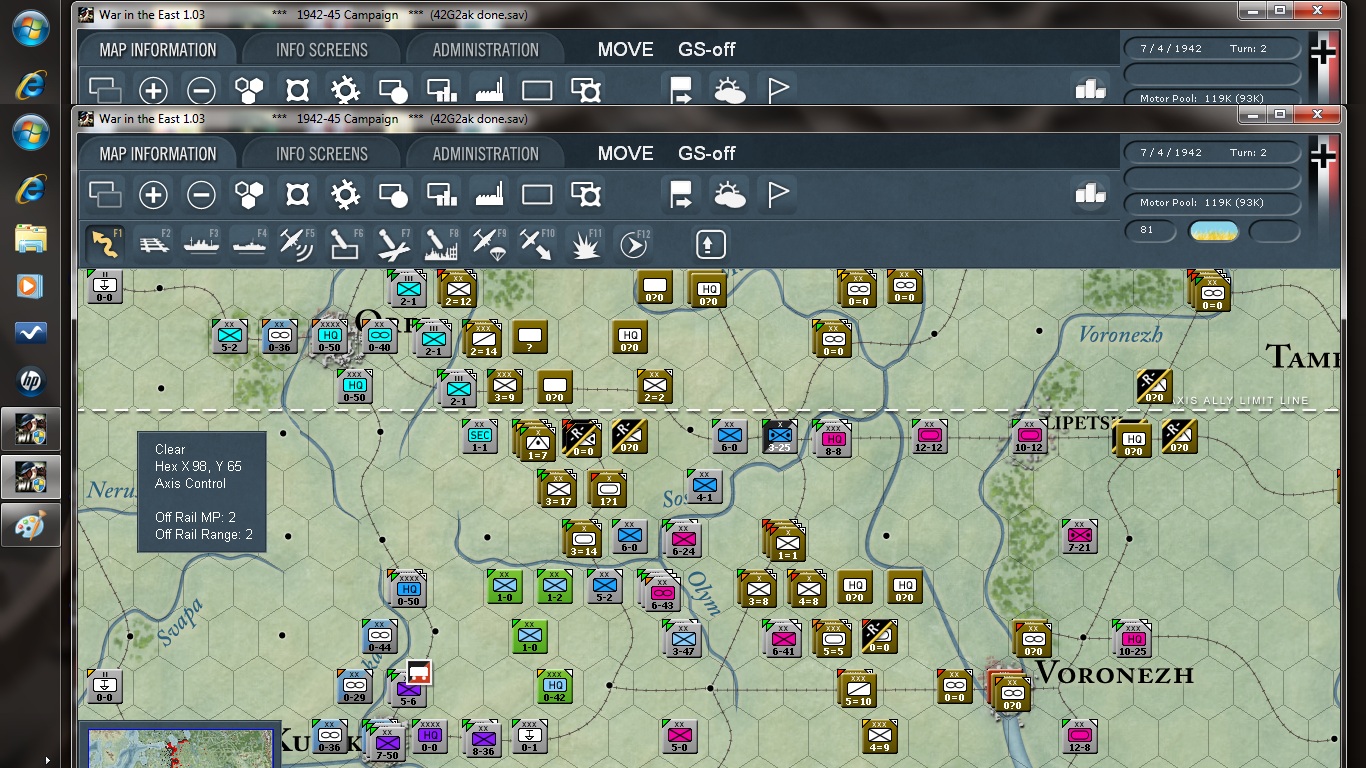The image size is (1366, 768).
Task: Select the green HQ counter 0-42
Action: [556, 687]
